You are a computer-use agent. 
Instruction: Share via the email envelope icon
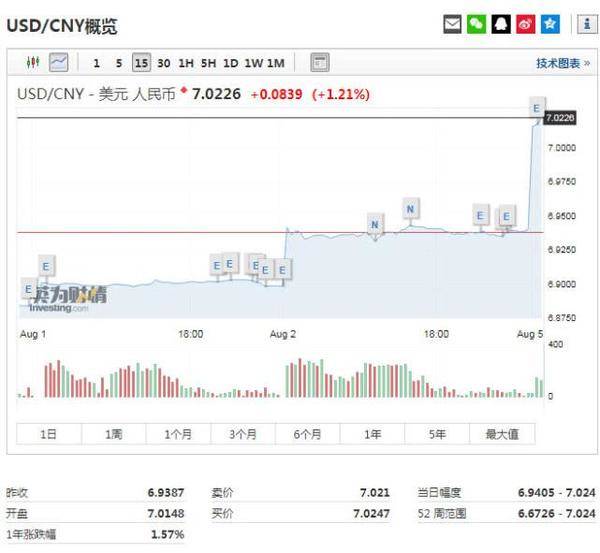click(452, 24)
